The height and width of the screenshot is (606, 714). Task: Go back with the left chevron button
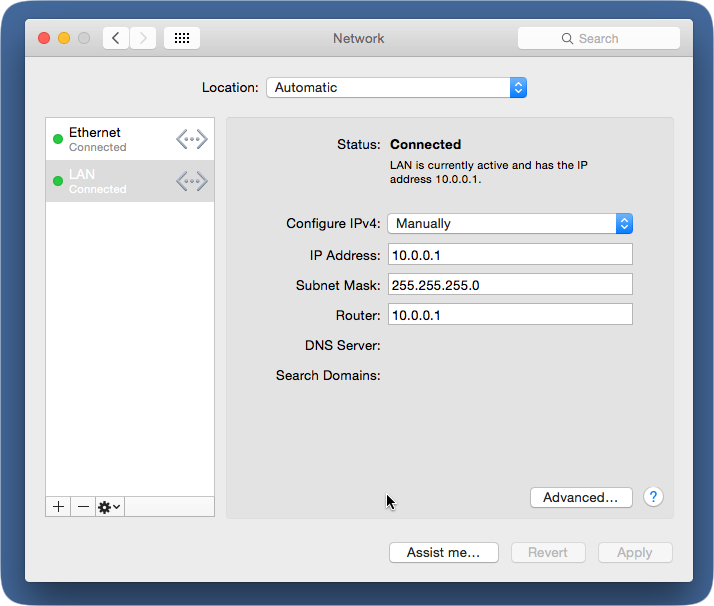(116, 38)
